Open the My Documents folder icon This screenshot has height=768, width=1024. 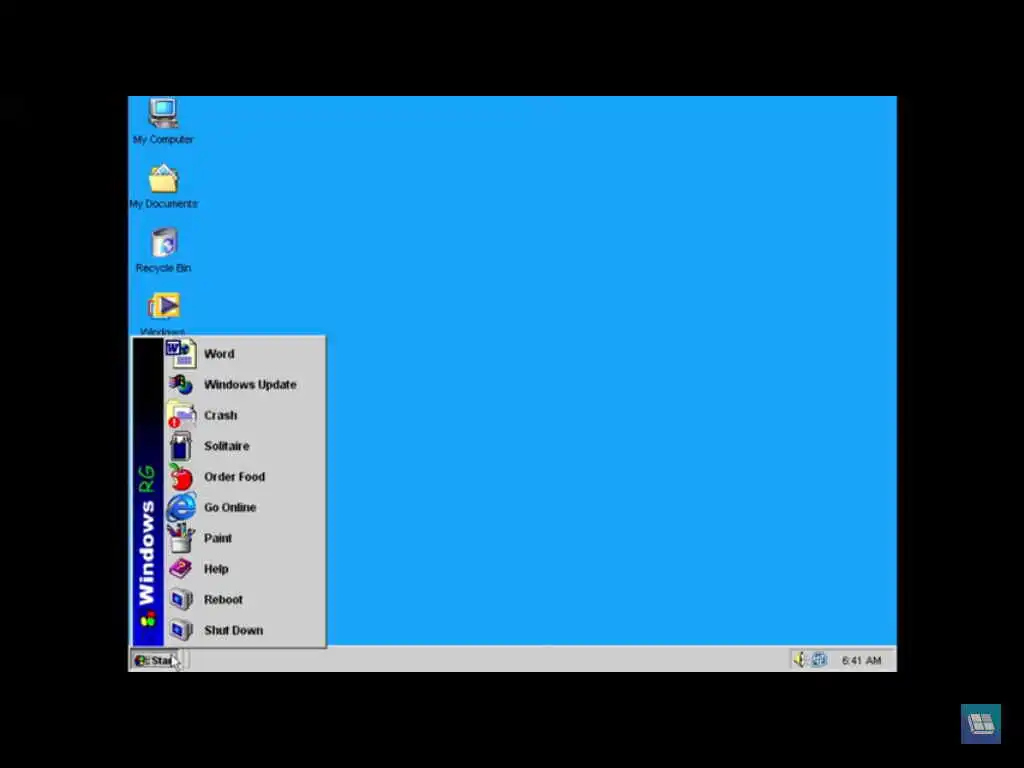[x=163, y=179]
